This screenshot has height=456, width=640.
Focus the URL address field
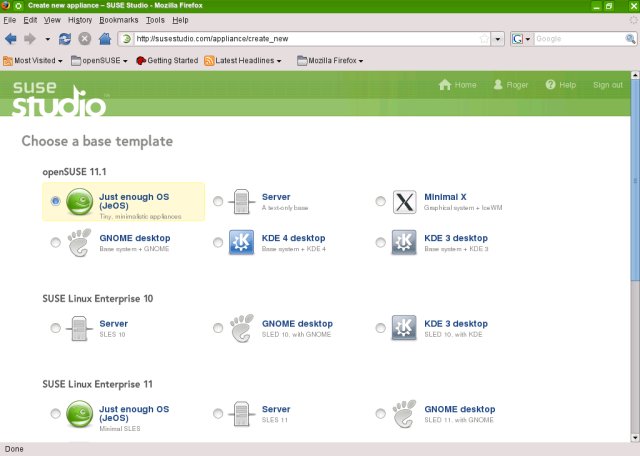point(306,39)
